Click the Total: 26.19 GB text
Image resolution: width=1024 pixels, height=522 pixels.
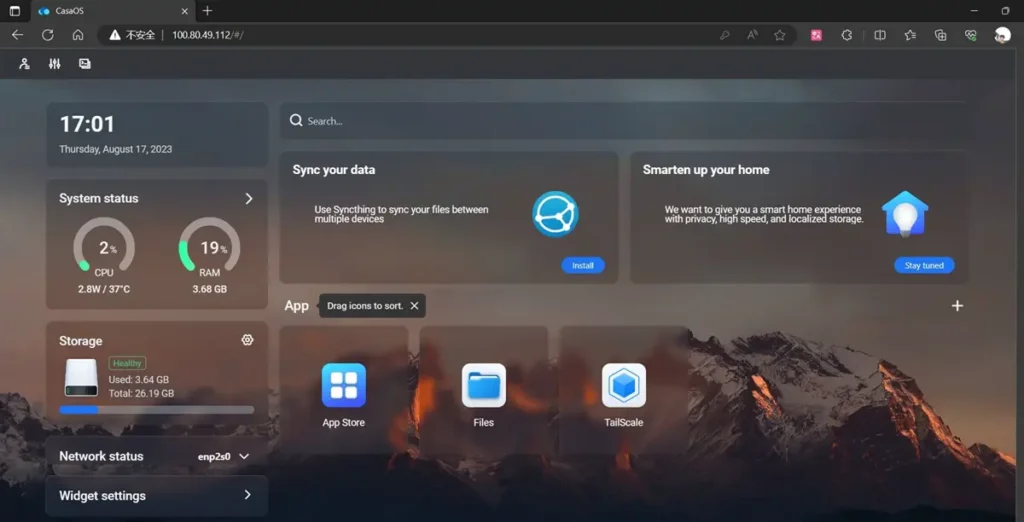[141, 393]
